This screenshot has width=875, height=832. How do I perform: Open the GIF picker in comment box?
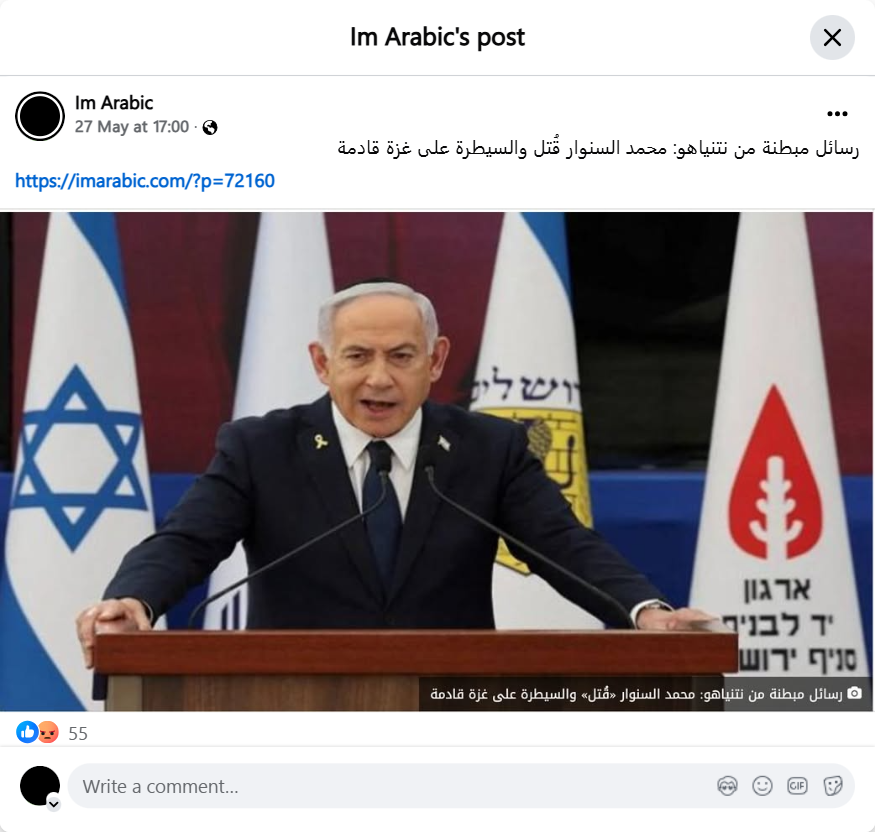pyautogui.click(x=797, y=786)
